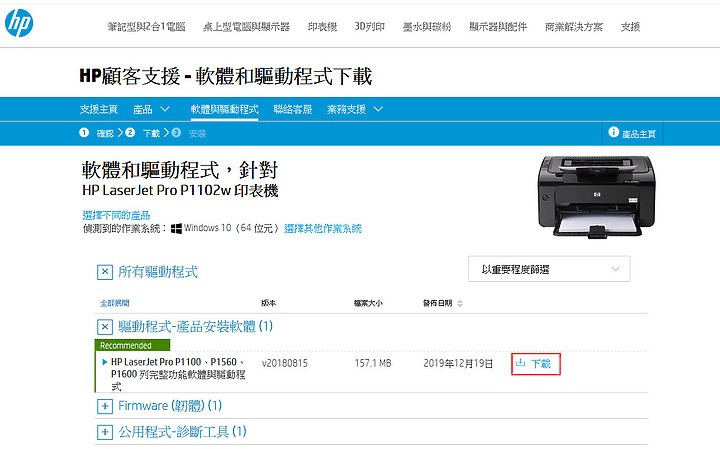Collapse 驅動程式-產品安裝軟體 section
Viewport: 720px width, 449px height.
pos(105,327)
